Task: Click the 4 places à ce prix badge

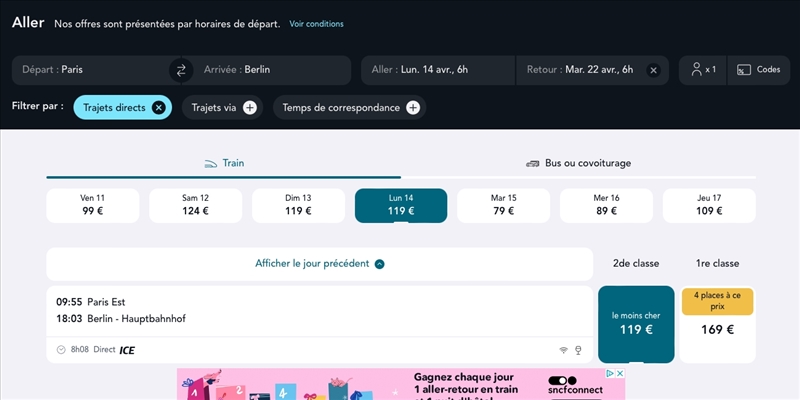Action: (717, 302)
